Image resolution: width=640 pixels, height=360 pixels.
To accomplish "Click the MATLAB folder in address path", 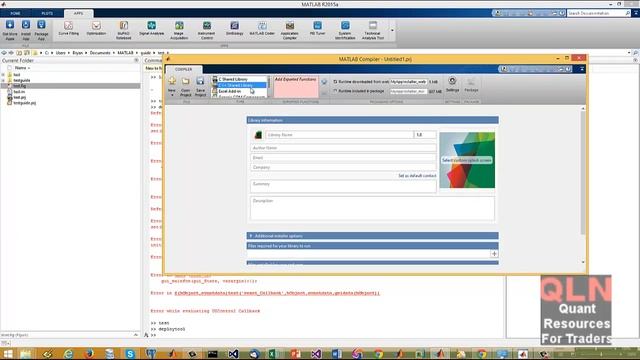I will [x=125, y=53].
